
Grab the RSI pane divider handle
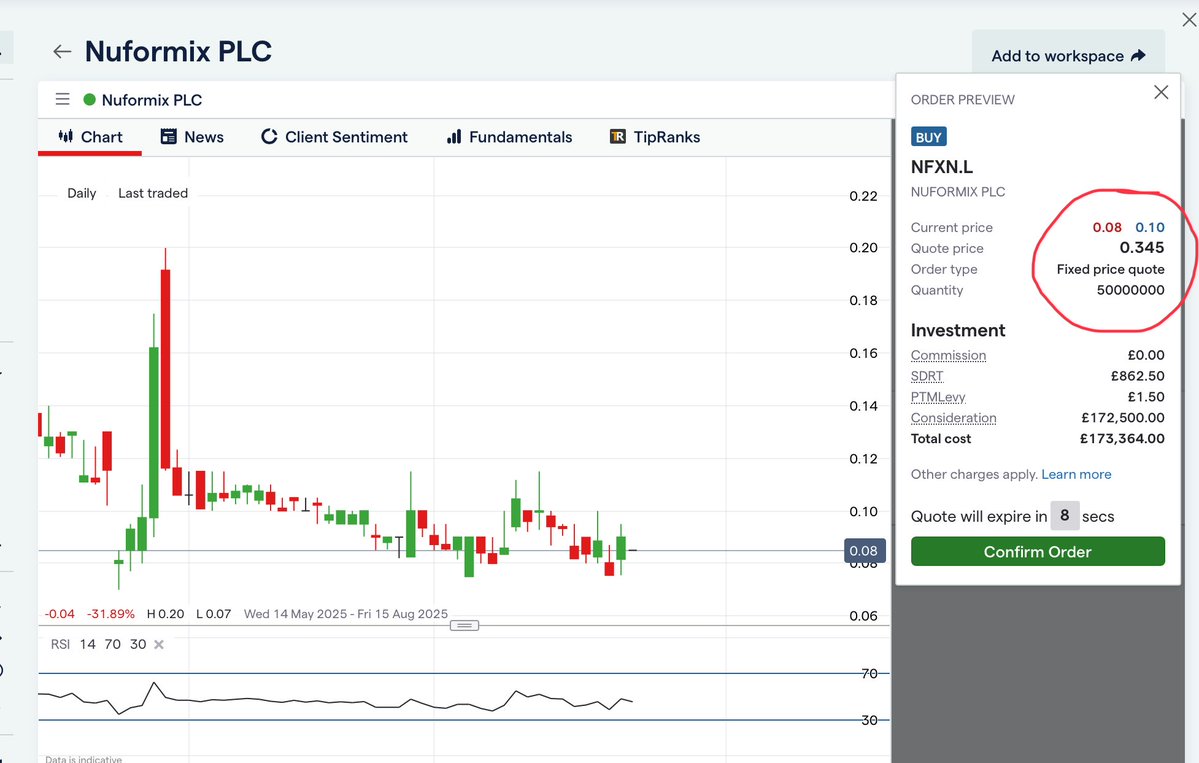pos(464,625)
